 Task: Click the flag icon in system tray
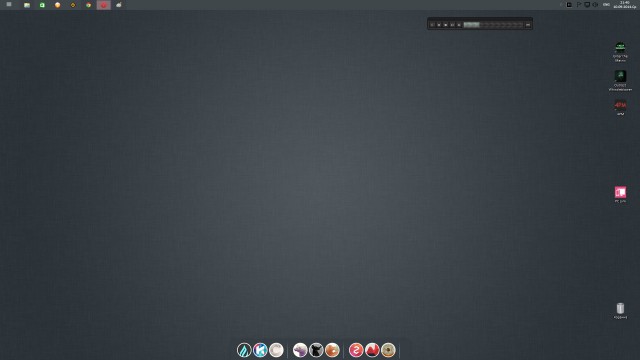click(579, 4)
